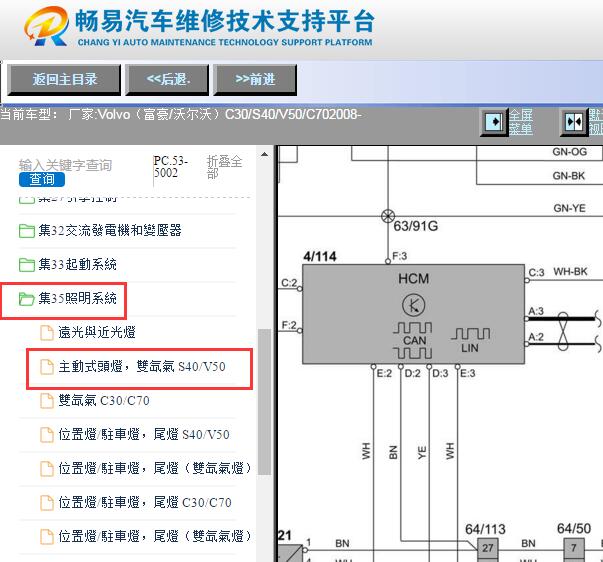Click the CAN label in HCM block
The height and width of the screenshot is (562, 603).
click(414, 340)
